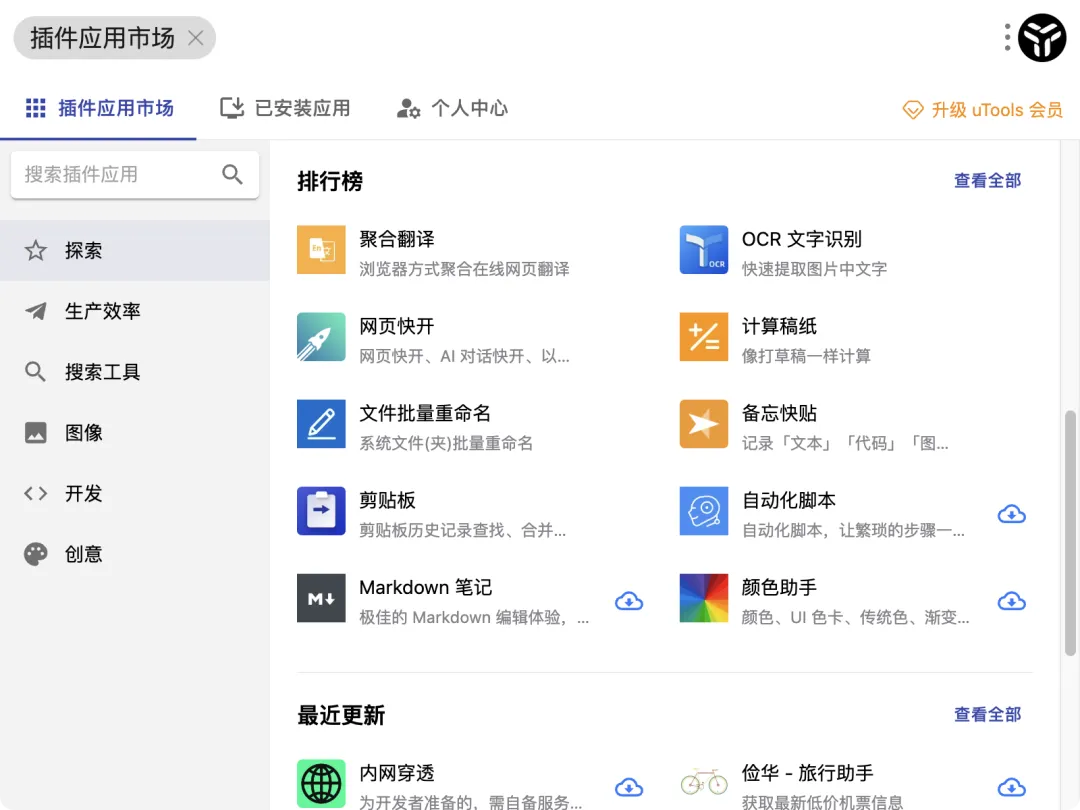The width and height of the screenshot is (1080, 810).
Task: View all in 最近更新 section
Action: [x=987, y=714]
